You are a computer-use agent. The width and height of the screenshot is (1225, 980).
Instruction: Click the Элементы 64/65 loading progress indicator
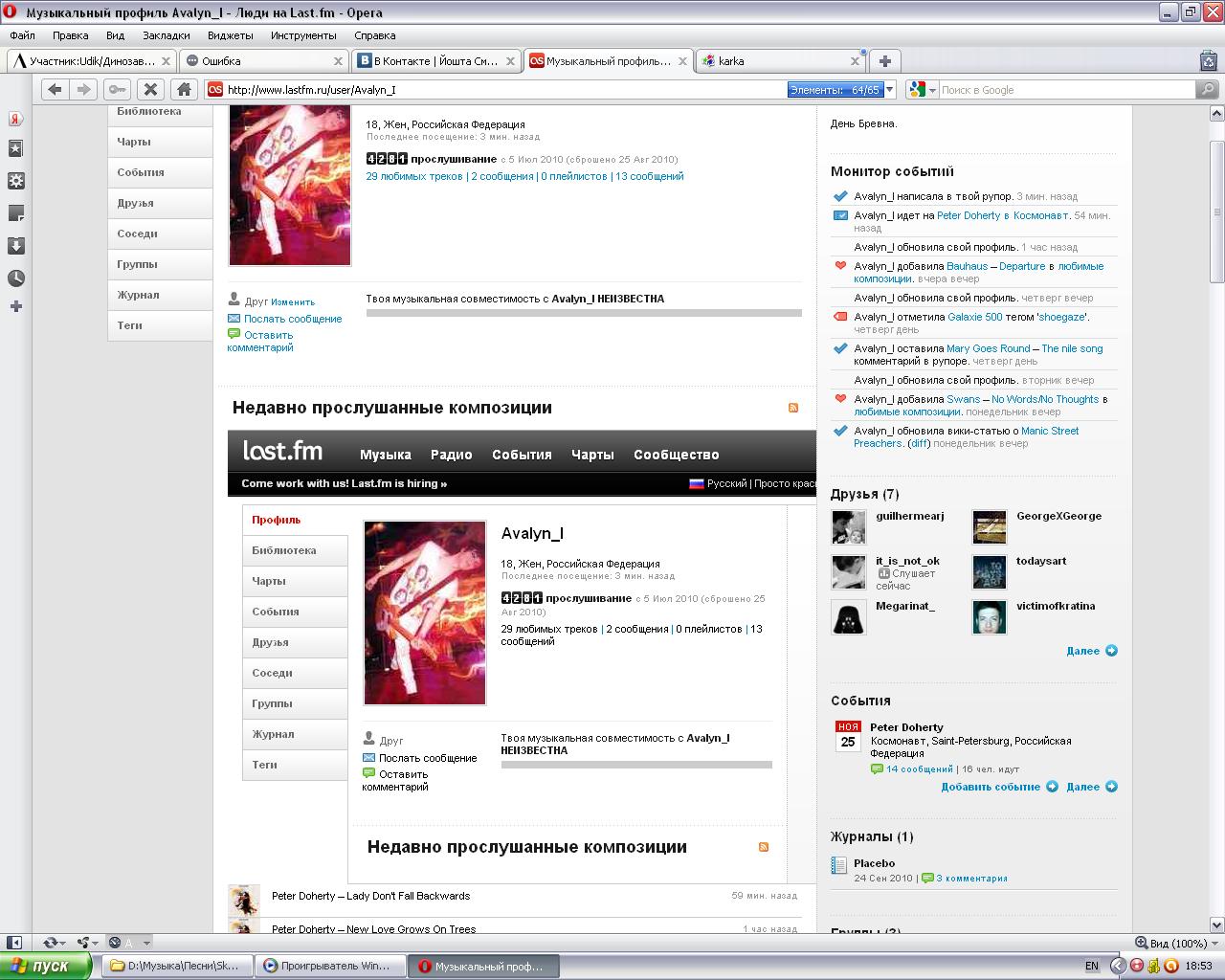coord(835,89)
